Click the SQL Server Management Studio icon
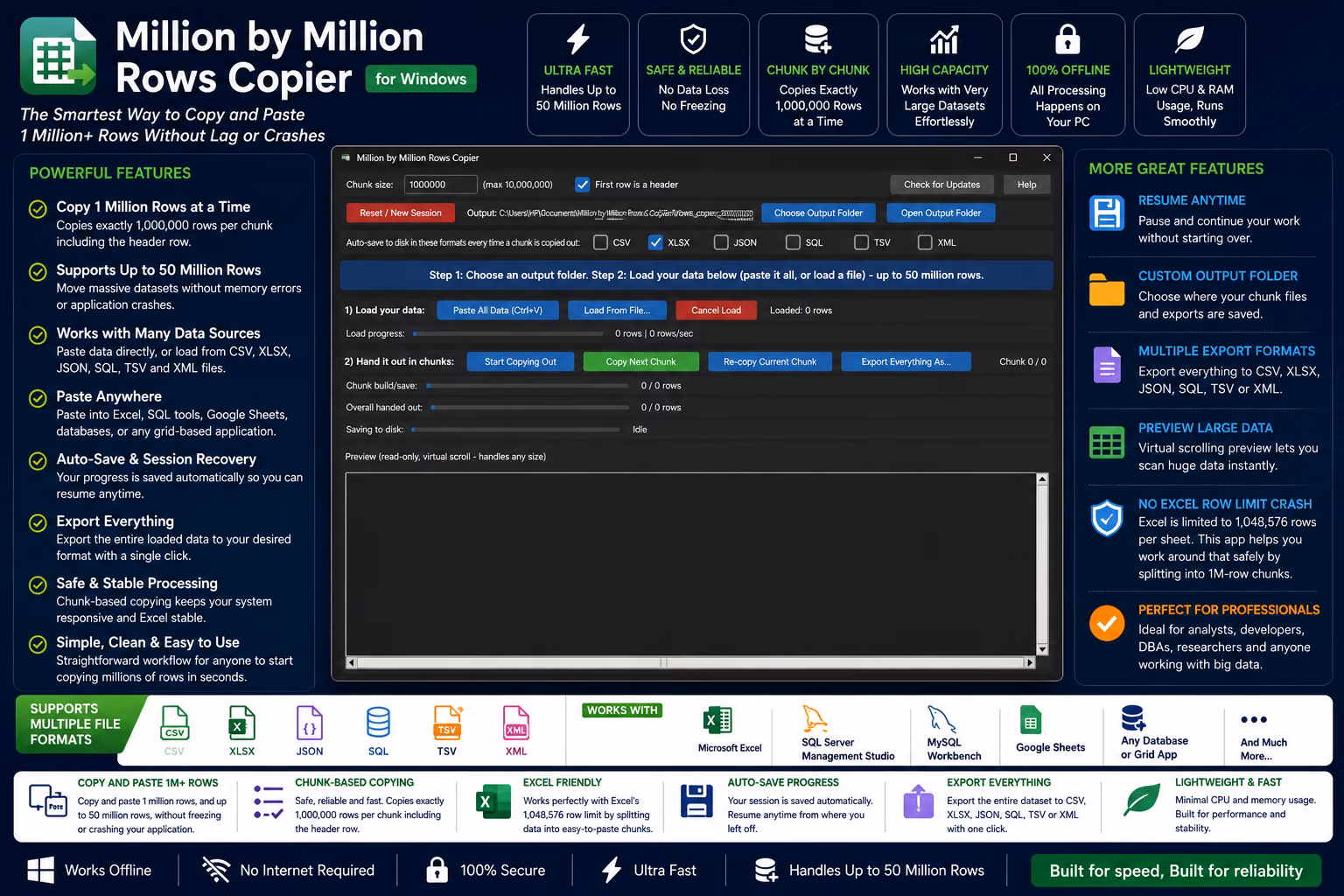This screenshot has height=896, width=1344. (x=815, y=719)
